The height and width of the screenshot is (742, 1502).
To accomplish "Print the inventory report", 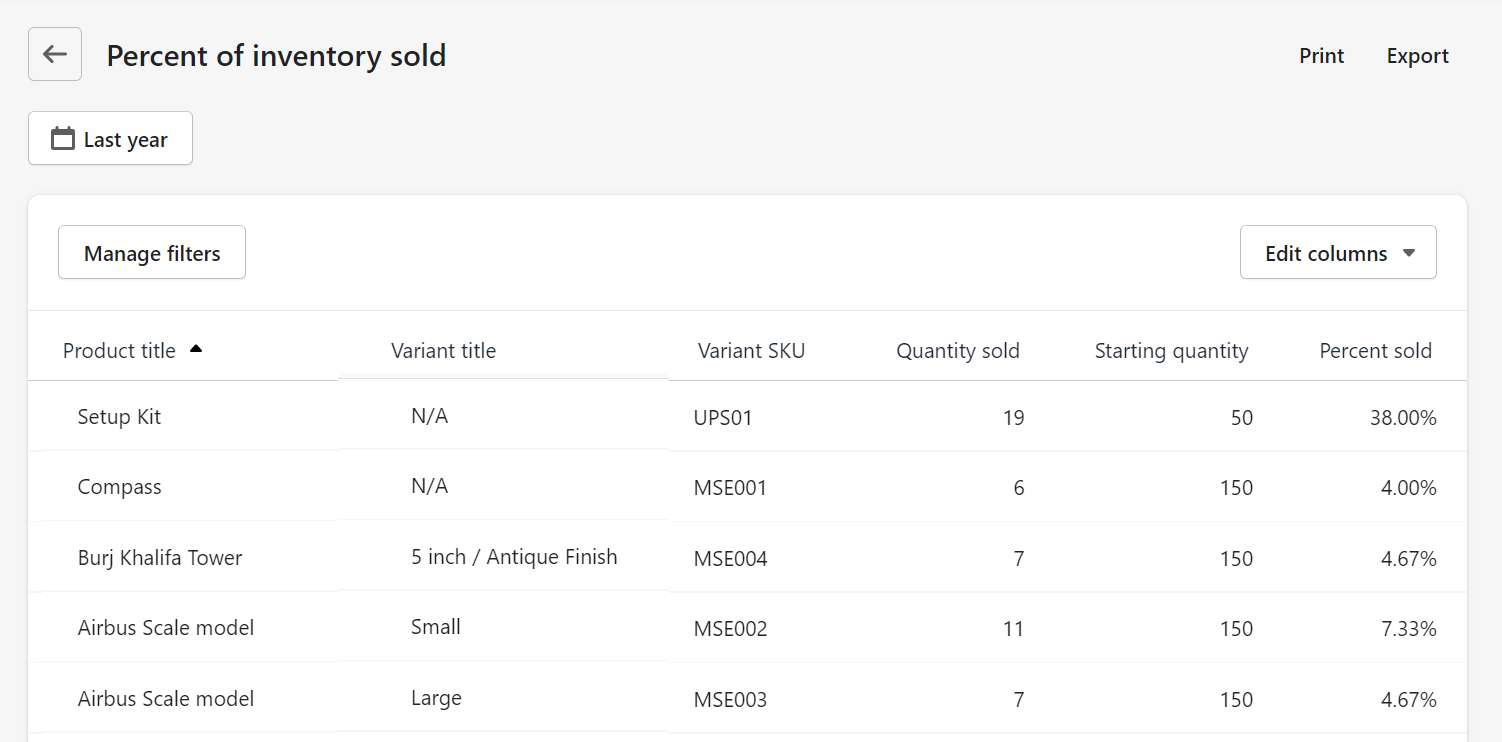I will pos(1321,56).
